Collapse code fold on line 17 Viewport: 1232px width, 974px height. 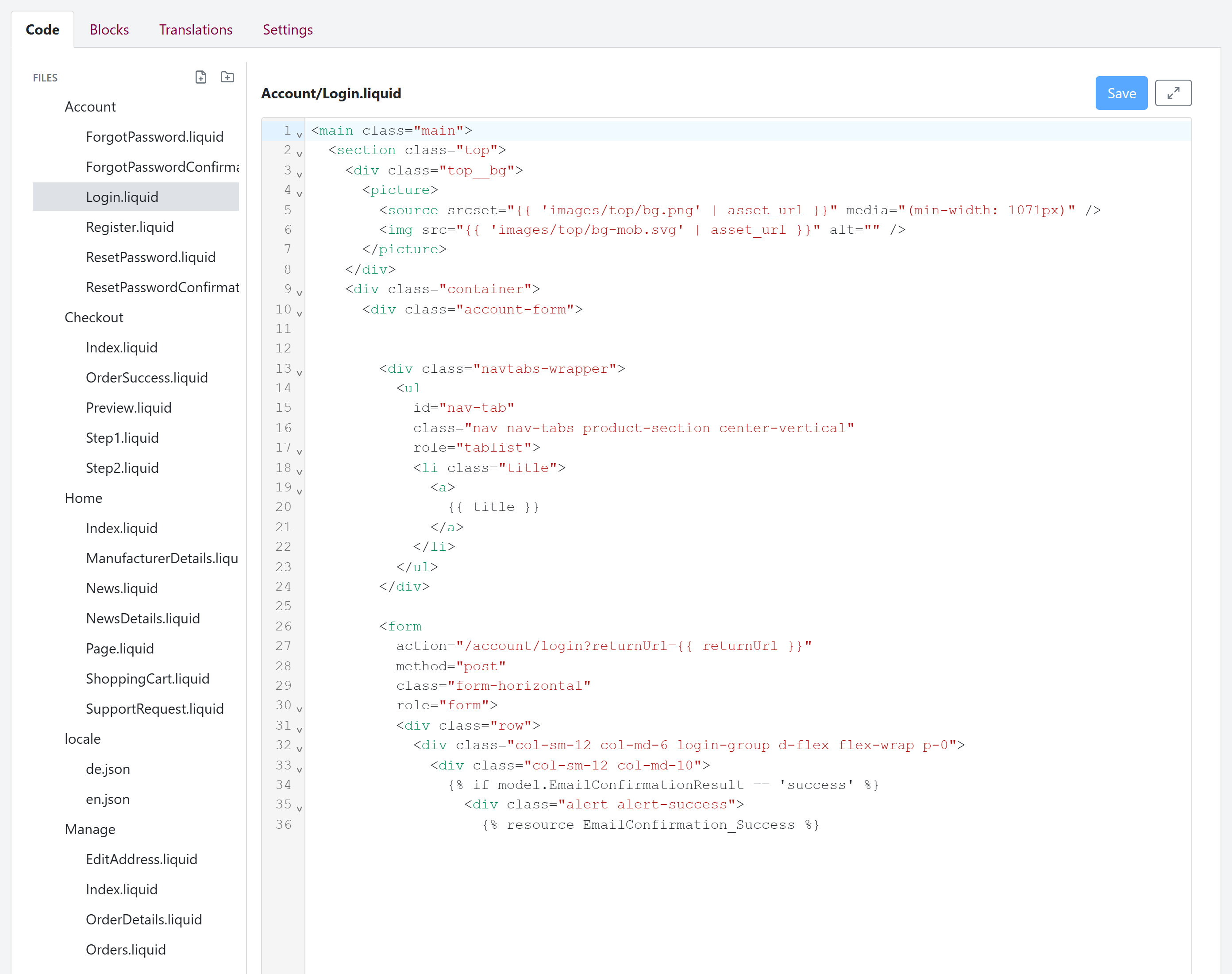point(299,452)
